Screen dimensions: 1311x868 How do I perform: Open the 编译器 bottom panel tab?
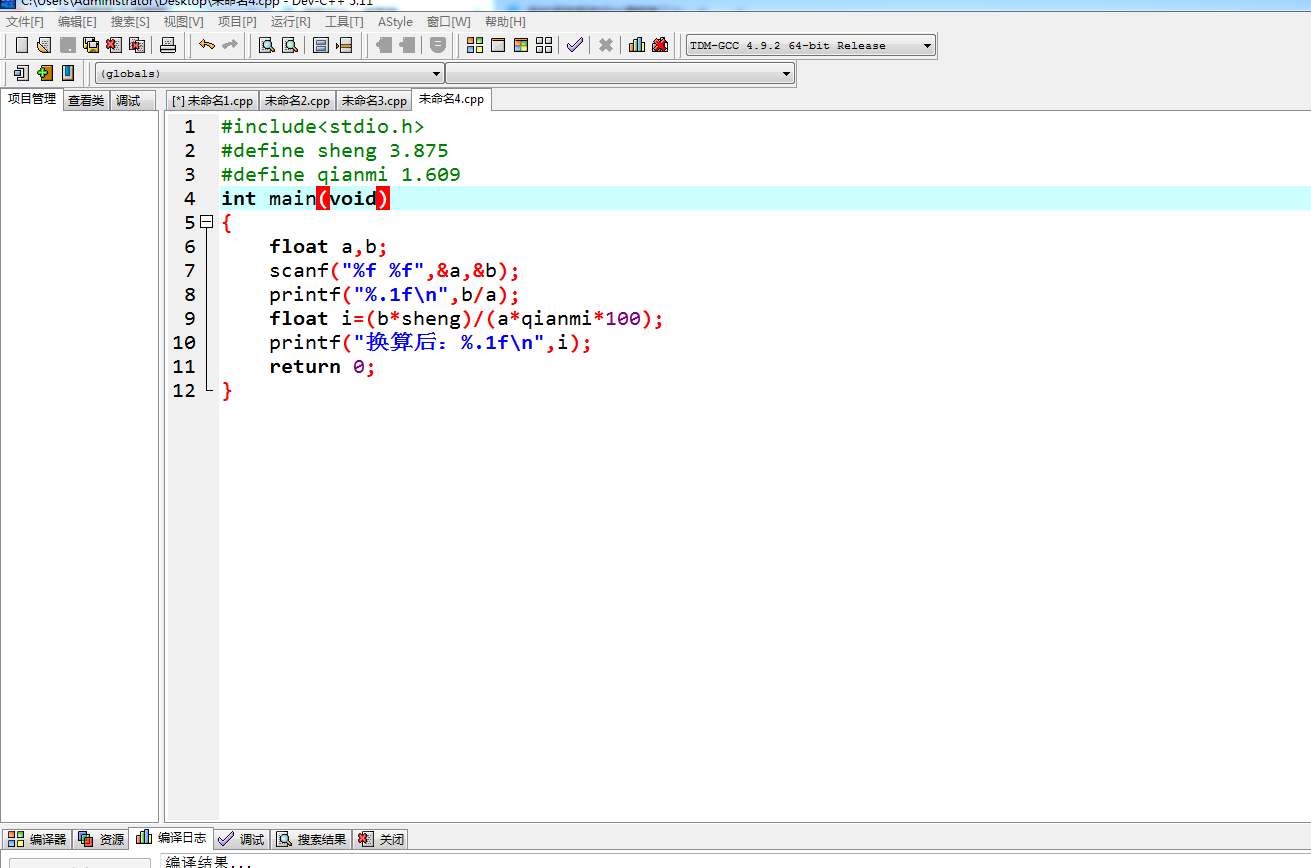(38, 839)
